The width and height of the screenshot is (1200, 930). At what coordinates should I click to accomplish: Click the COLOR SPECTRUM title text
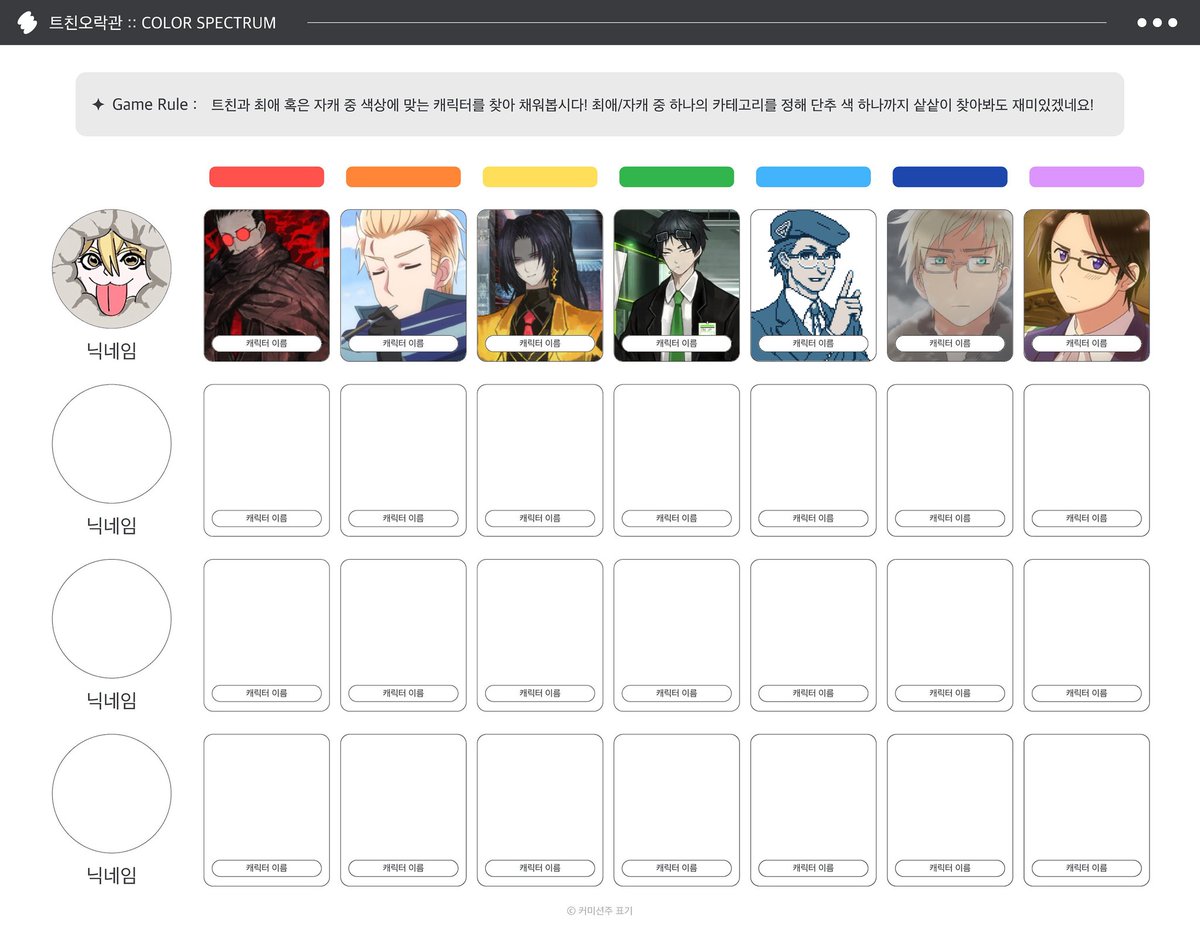(209, 22)
